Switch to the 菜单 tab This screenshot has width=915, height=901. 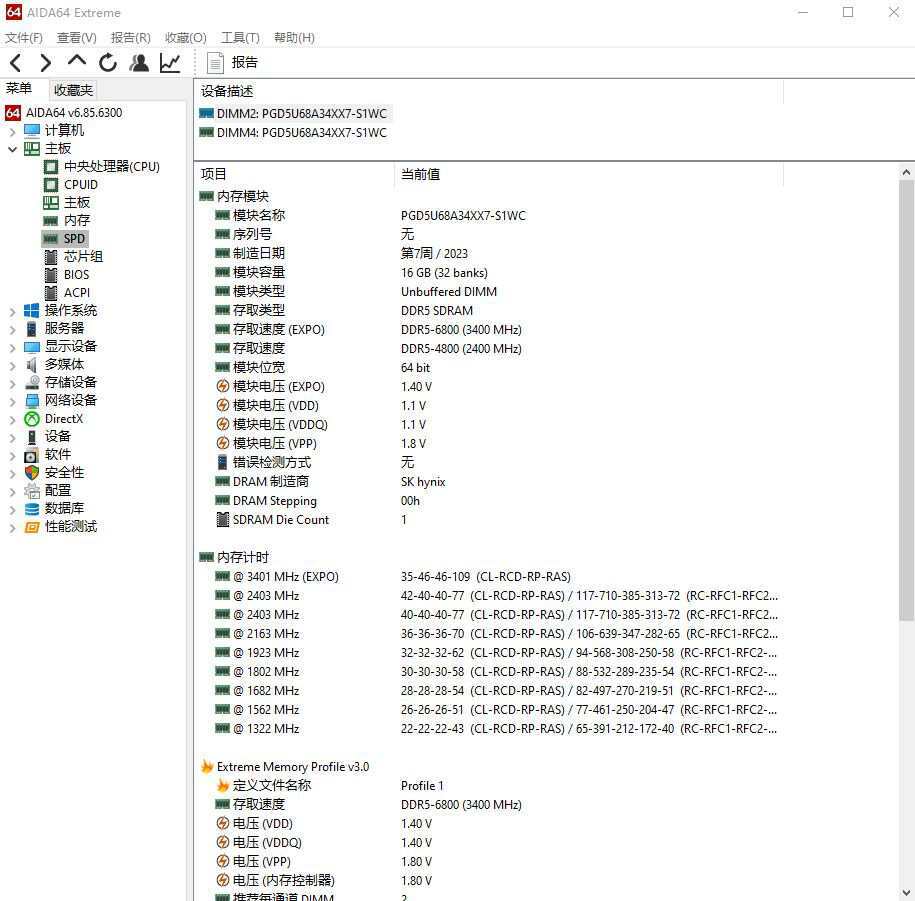[19, 89]
